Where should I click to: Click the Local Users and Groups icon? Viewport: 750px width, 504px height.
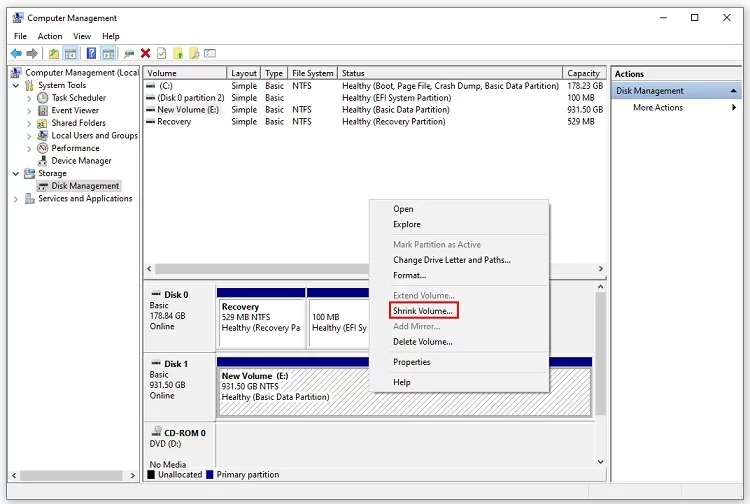click(x=43, y=135)
